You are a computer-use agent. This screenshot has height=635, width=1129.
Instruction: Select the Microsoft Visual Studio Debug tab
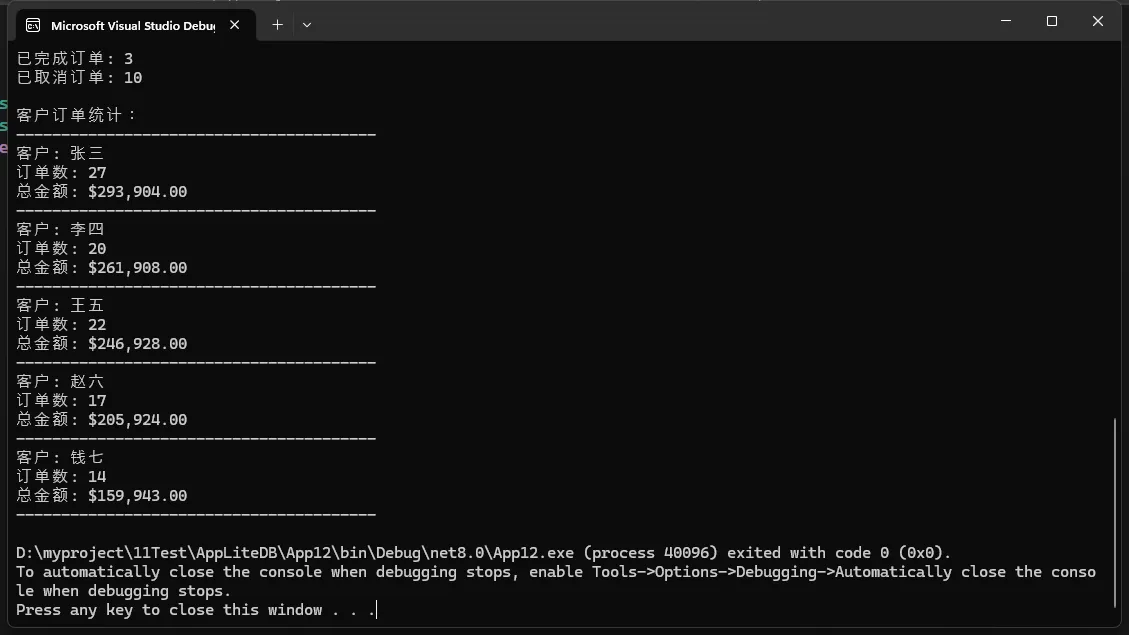tap(132, 25)
